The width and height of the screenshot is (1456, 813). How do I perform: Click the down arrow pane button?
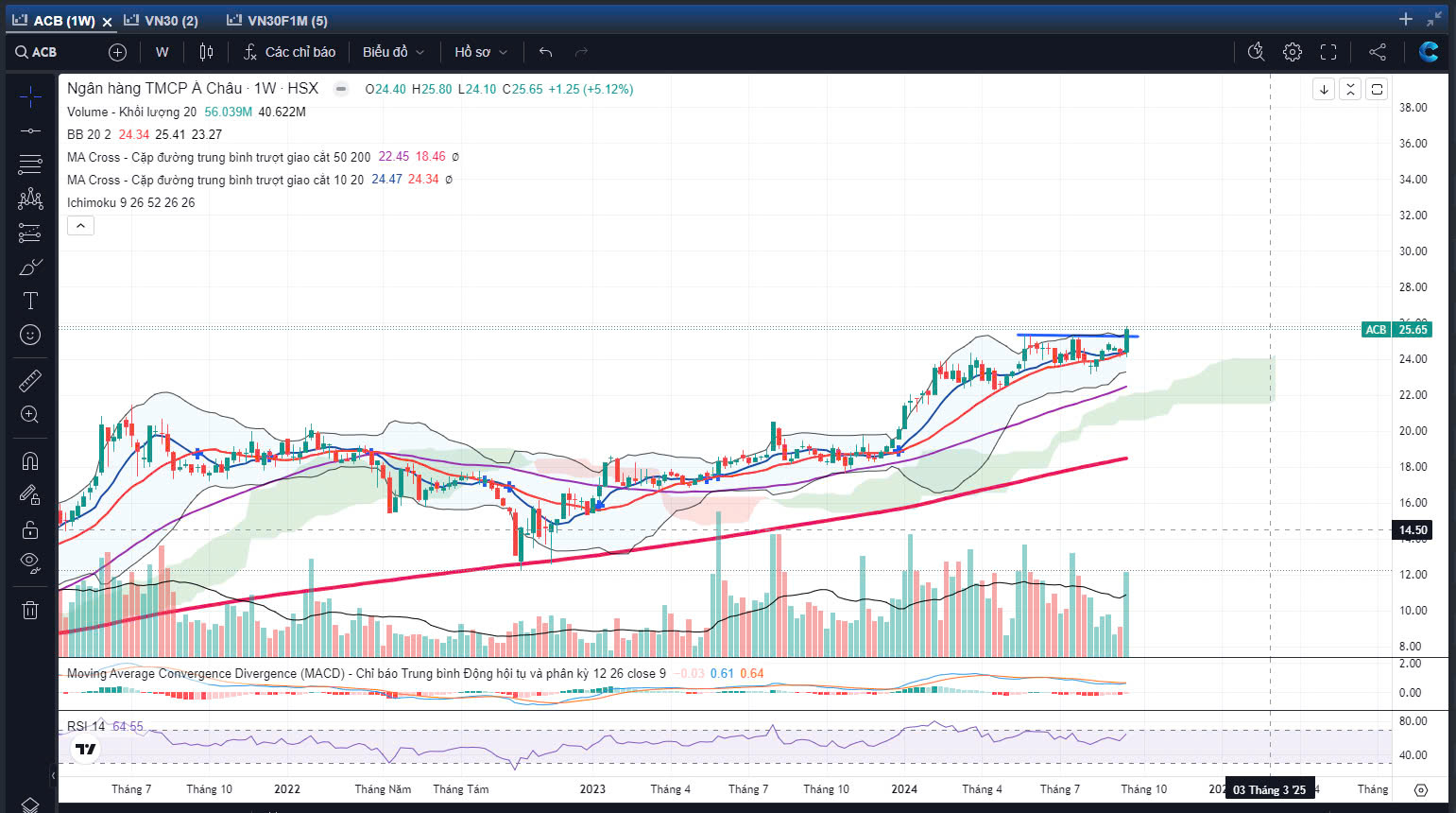click(x=1324, y=89)
